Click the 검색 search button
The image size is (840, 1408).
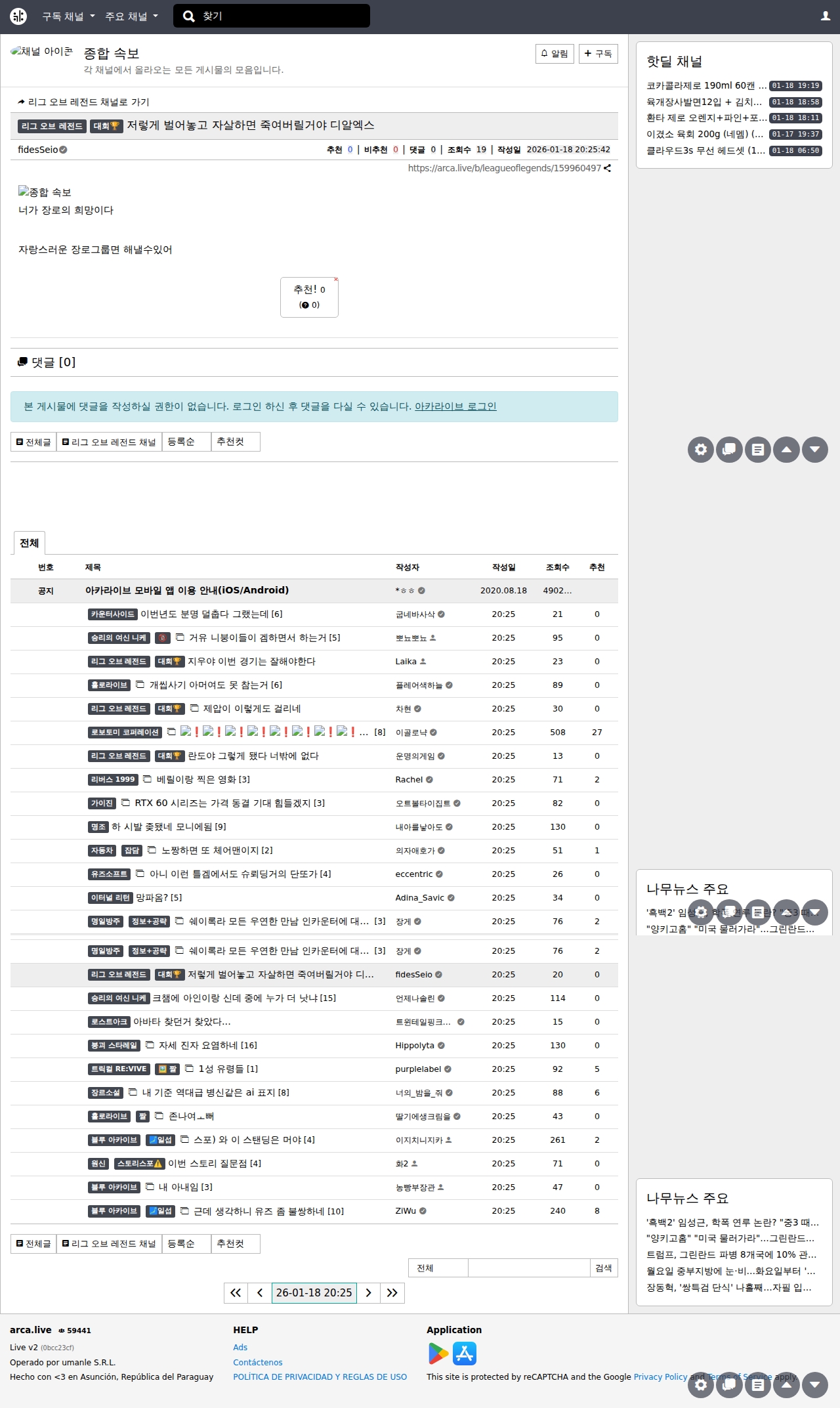[x=604, y=1268]
